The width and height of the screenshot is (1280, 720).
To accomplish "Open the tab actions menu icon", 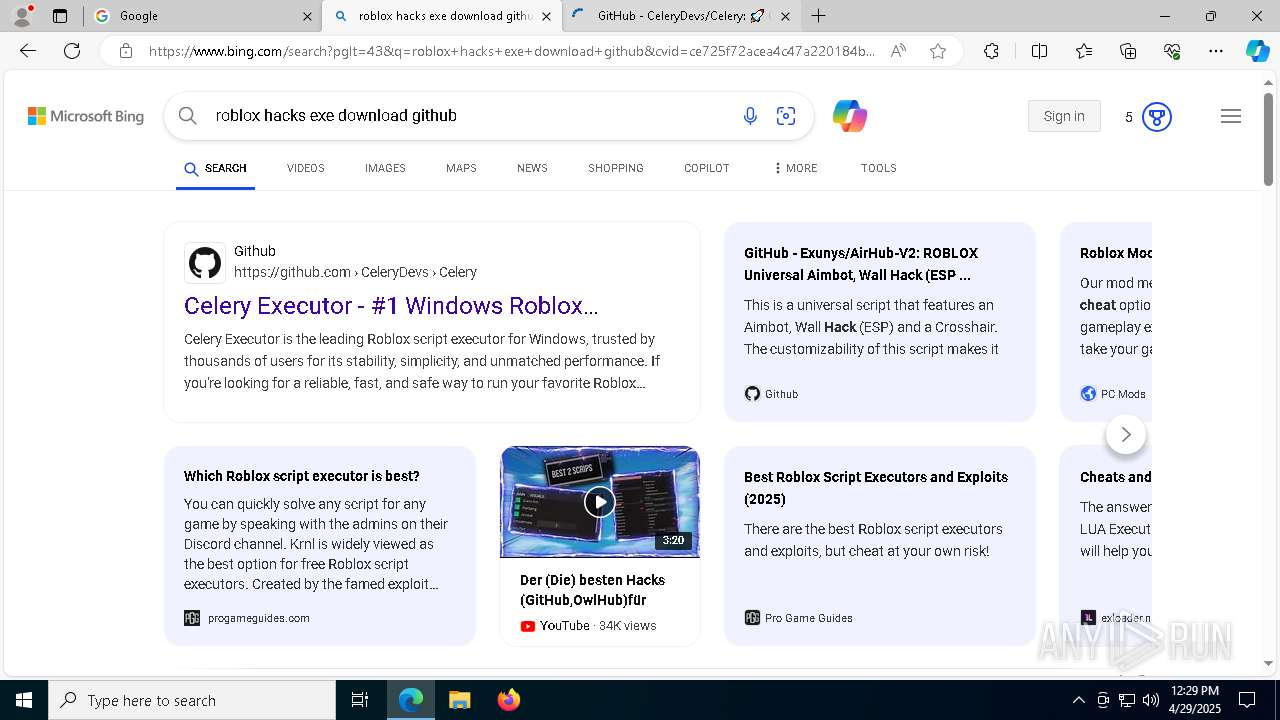I will 60,16.
